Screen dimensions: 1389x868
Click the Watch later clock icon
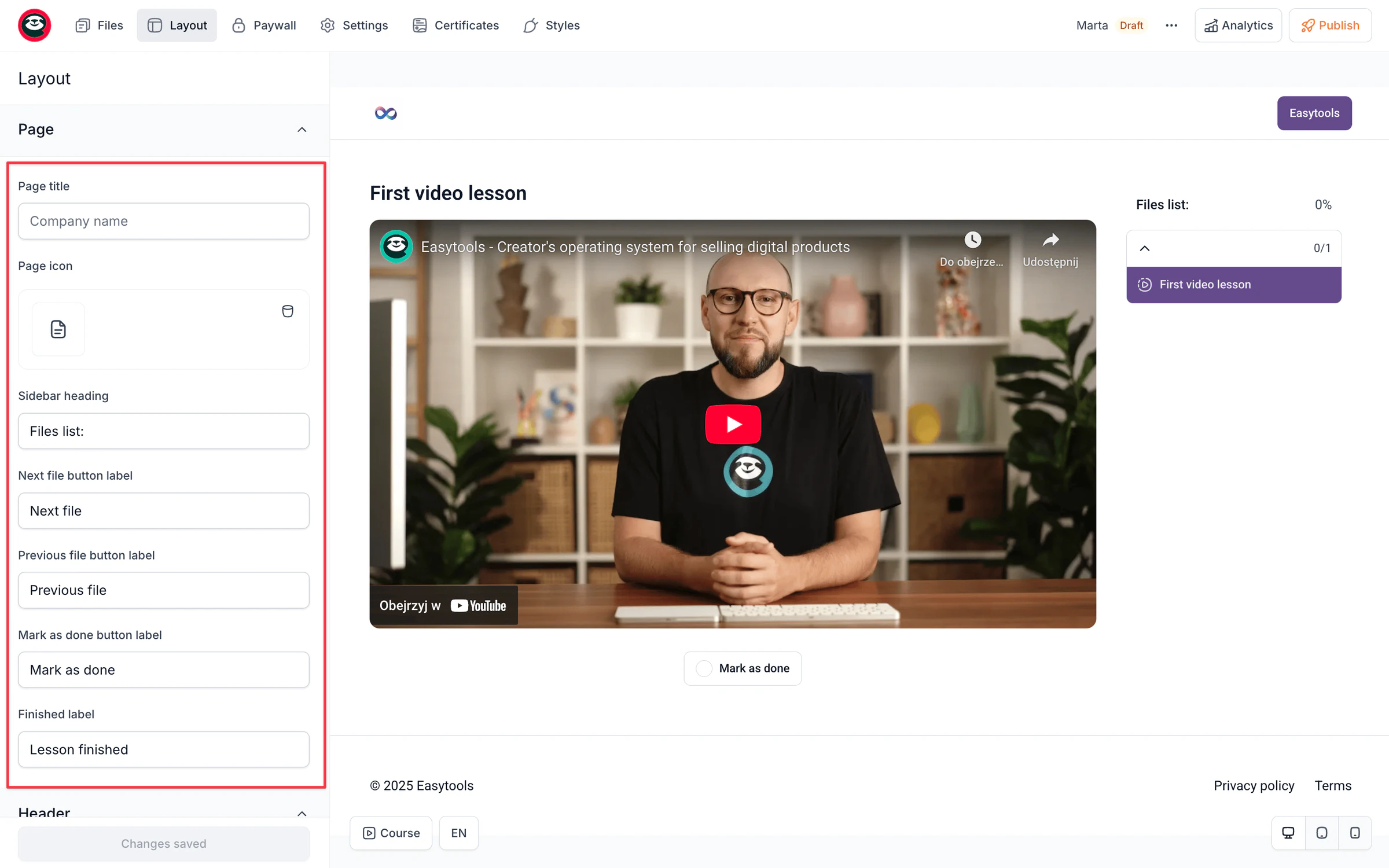[972, 240]
